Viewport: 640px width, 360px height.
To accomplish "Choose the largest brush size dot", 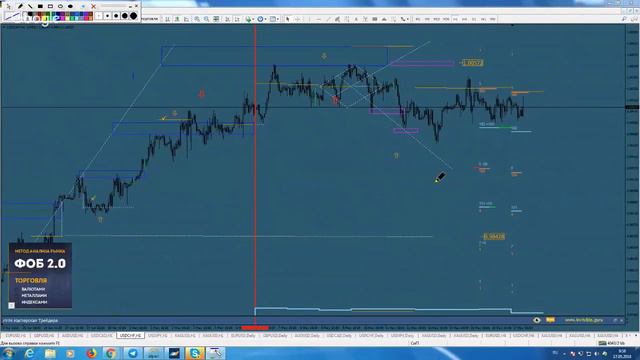I will click(133, 16).
